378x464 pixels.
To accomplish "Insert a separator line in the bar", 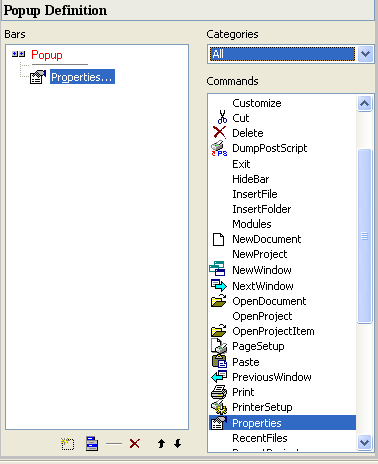I will (114, 444).
